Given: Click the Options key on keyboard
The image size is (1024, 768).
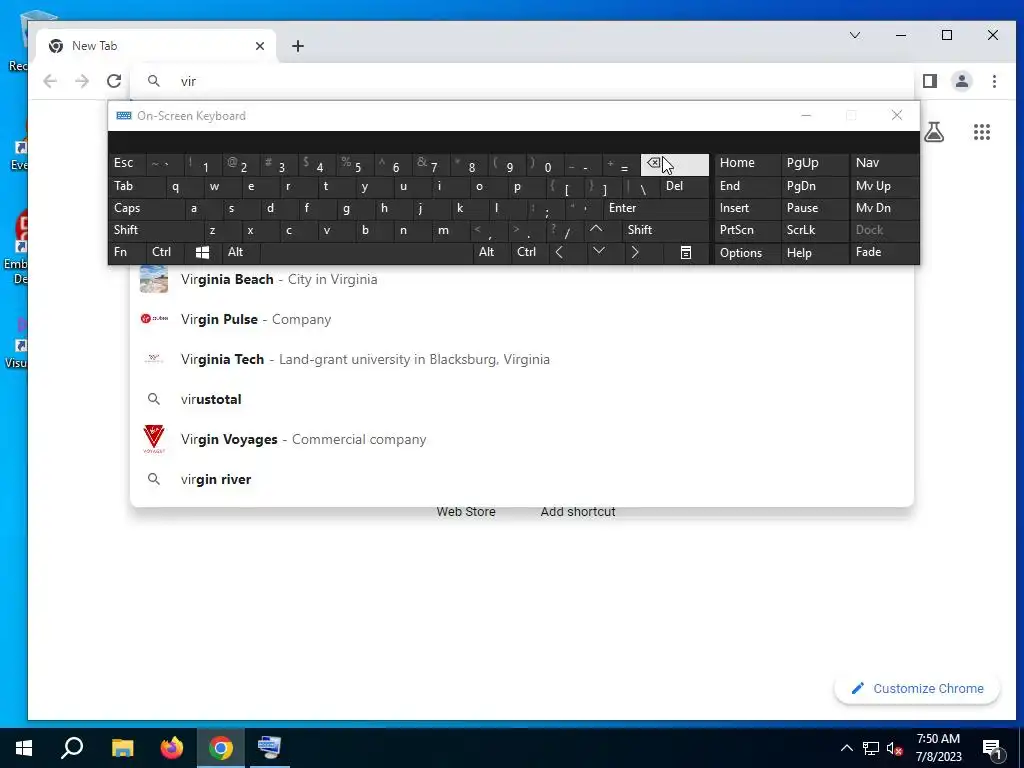Looking at the screenshot, I should pyautogui.click(x=748, y=253).
